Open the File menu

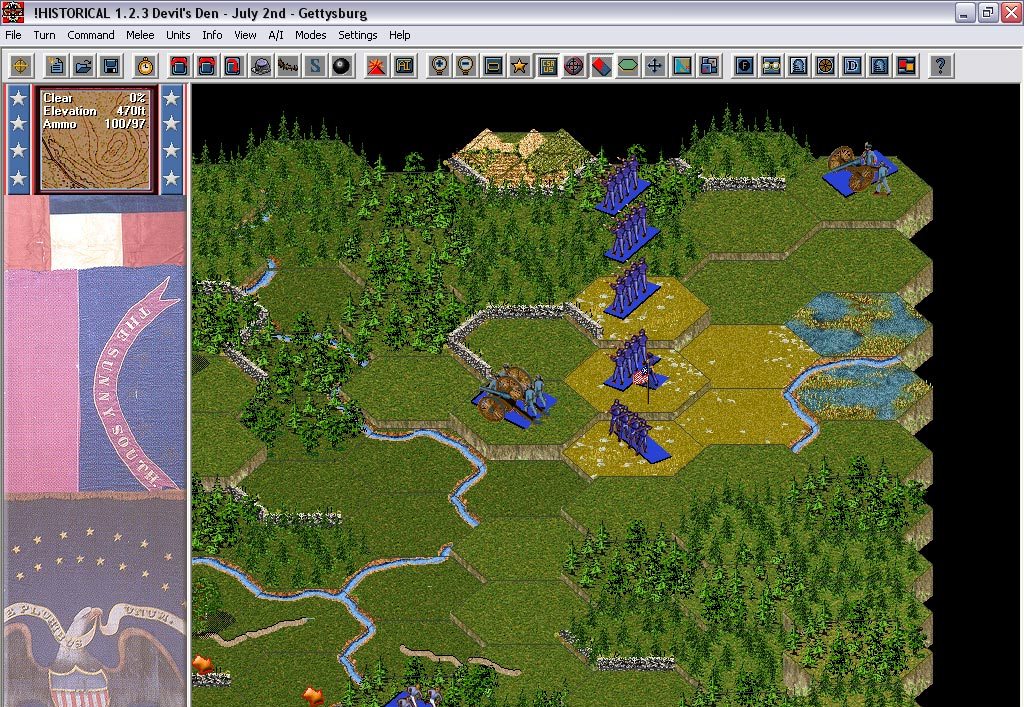coord(13,35)
